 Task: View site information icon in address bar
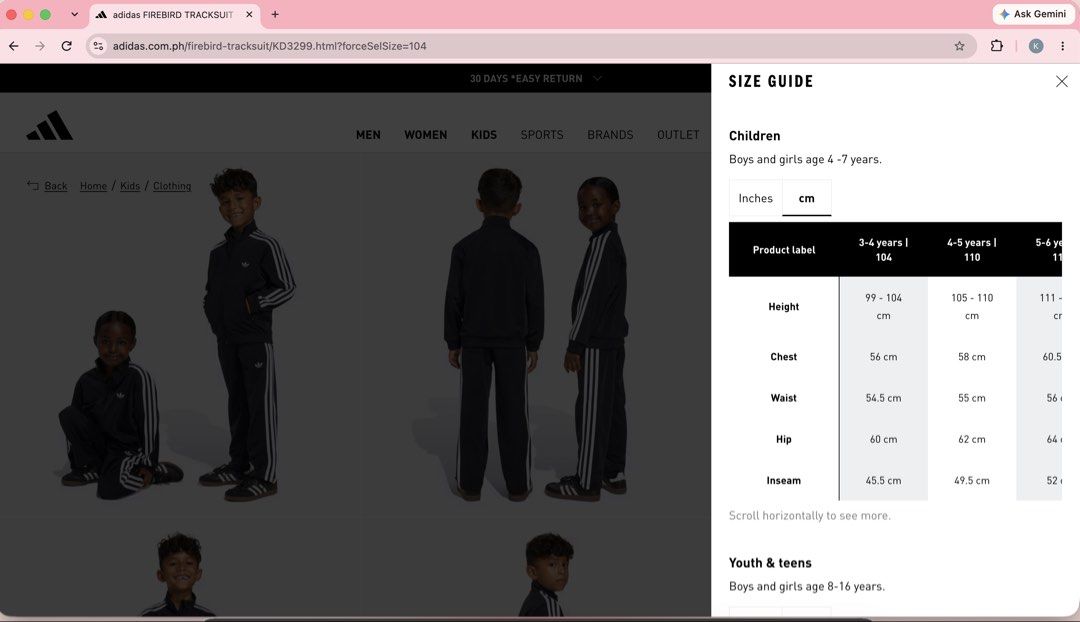98,46
